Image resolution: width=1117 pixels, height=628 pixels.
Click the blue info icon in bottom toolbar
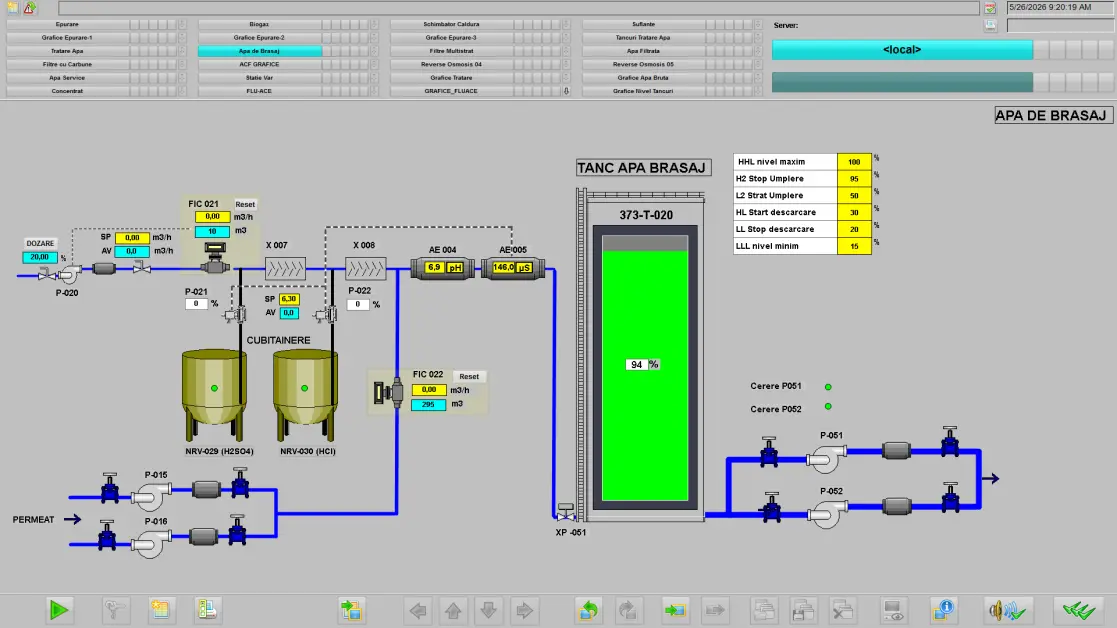point(943,610)
